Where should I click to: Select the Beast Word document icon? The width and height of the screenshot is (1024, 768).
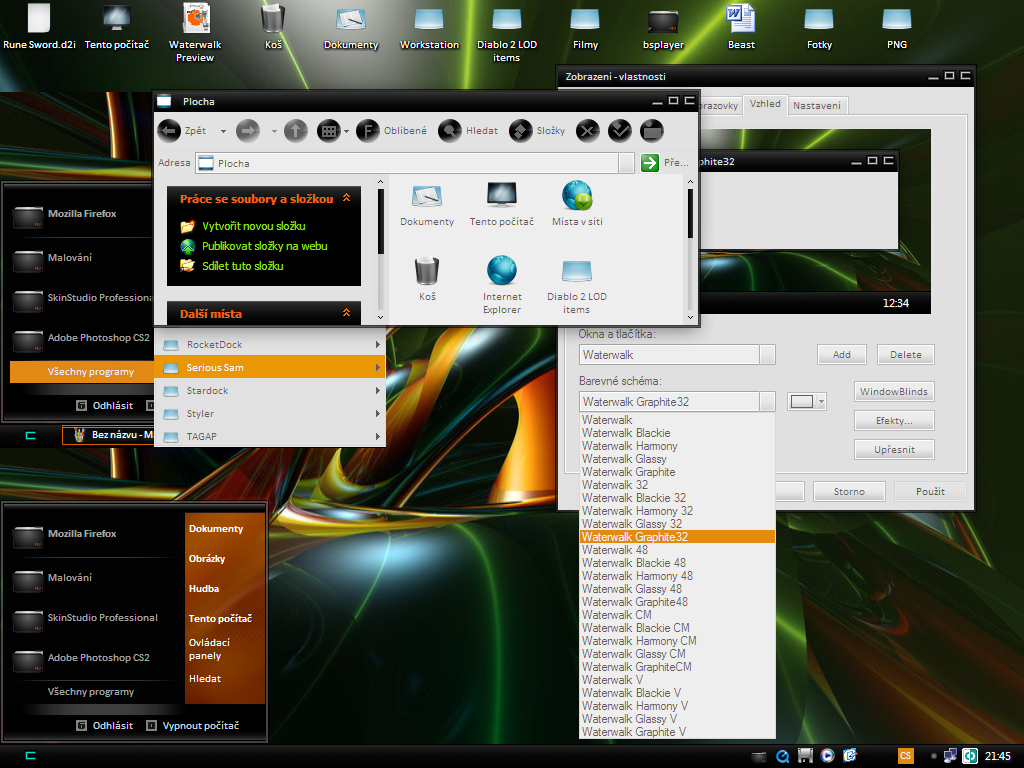741,27
